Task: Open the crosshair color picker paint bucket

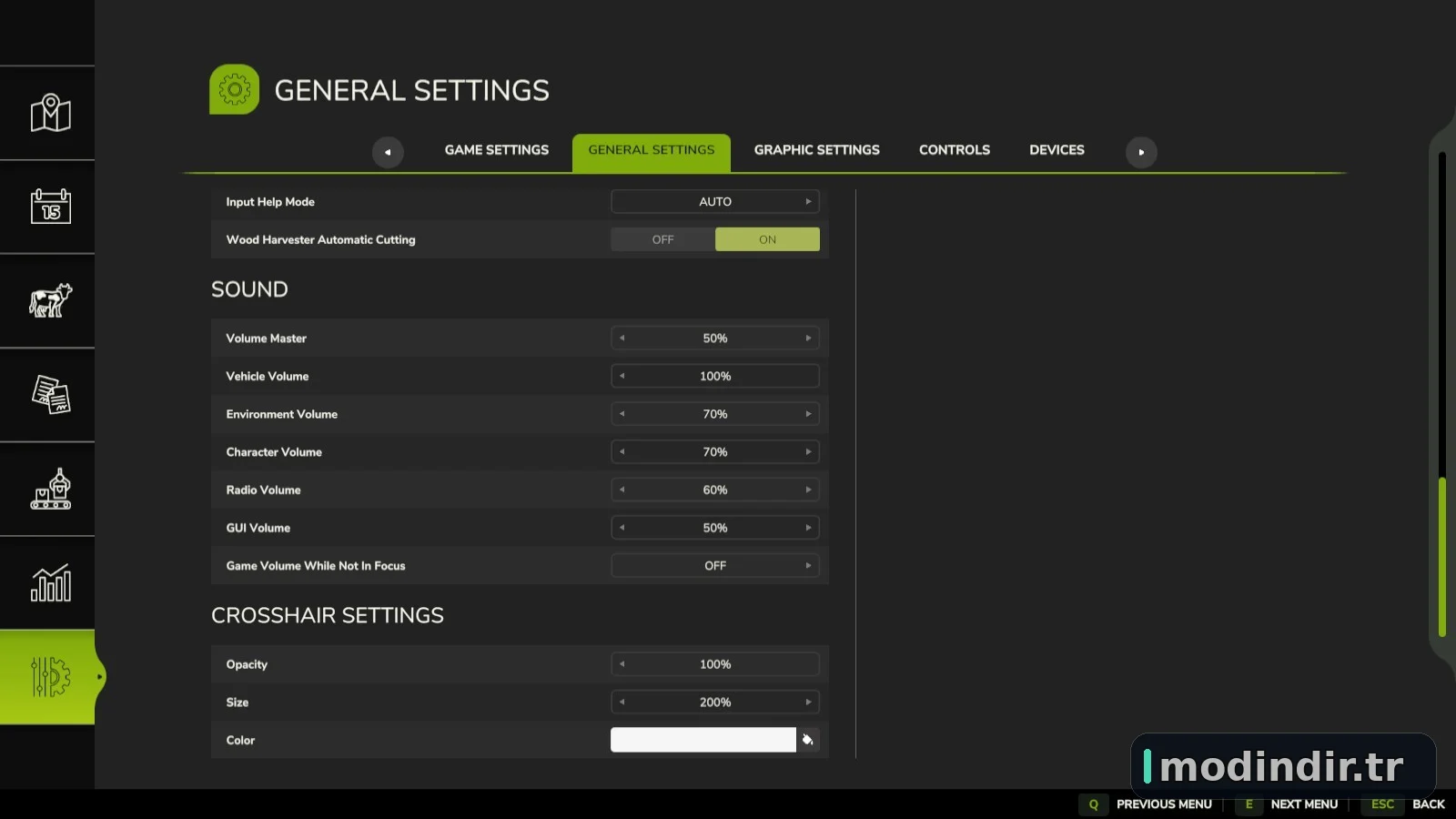Action: [807, 740]
